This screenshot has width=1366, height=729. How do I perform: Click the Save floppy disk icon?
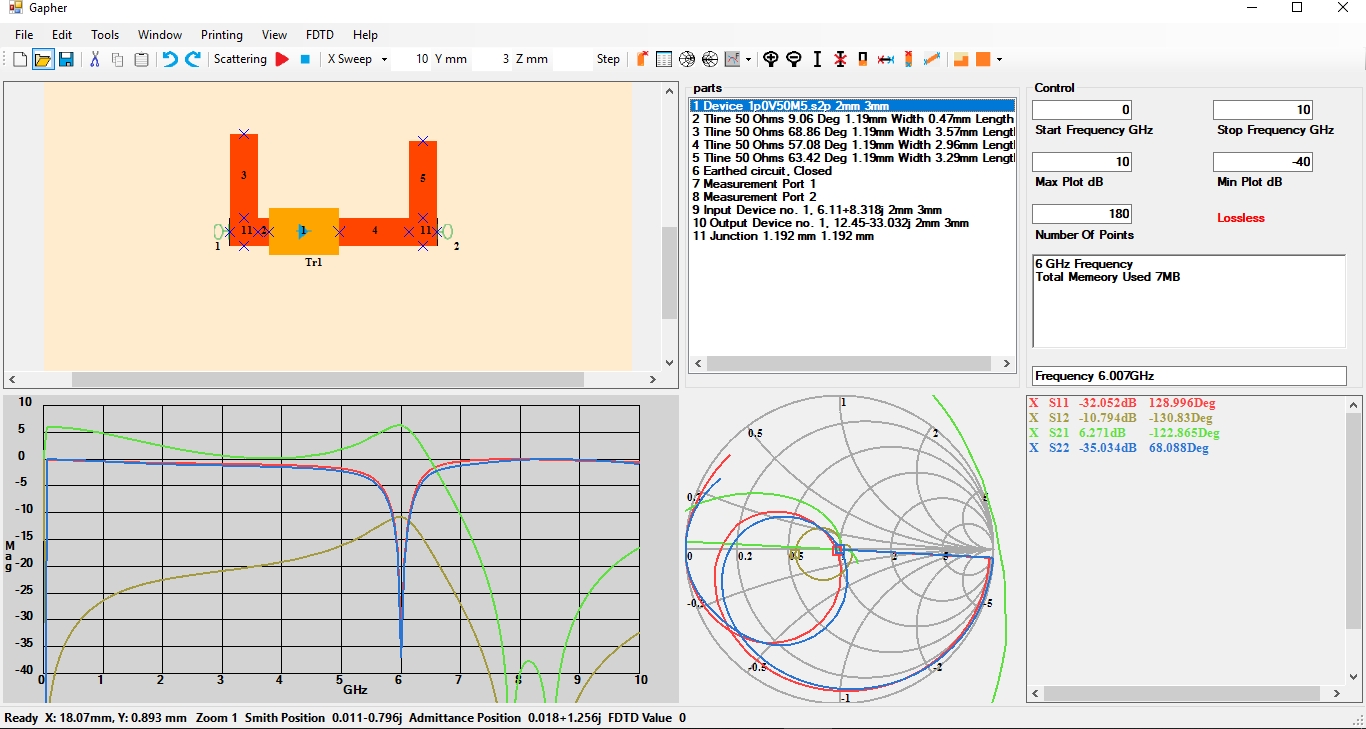[x=66, y=59]
